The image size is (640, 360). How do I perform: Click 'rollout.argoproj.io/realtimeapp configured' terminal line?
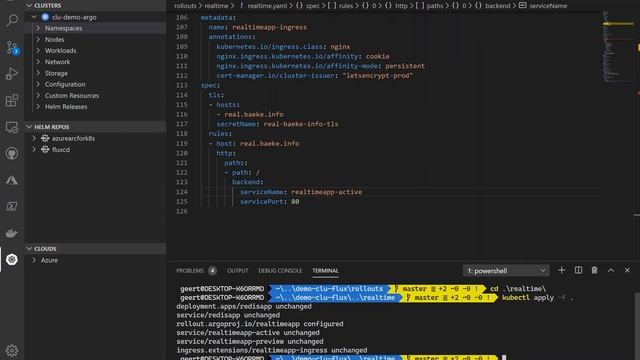(x=260, y=324)
